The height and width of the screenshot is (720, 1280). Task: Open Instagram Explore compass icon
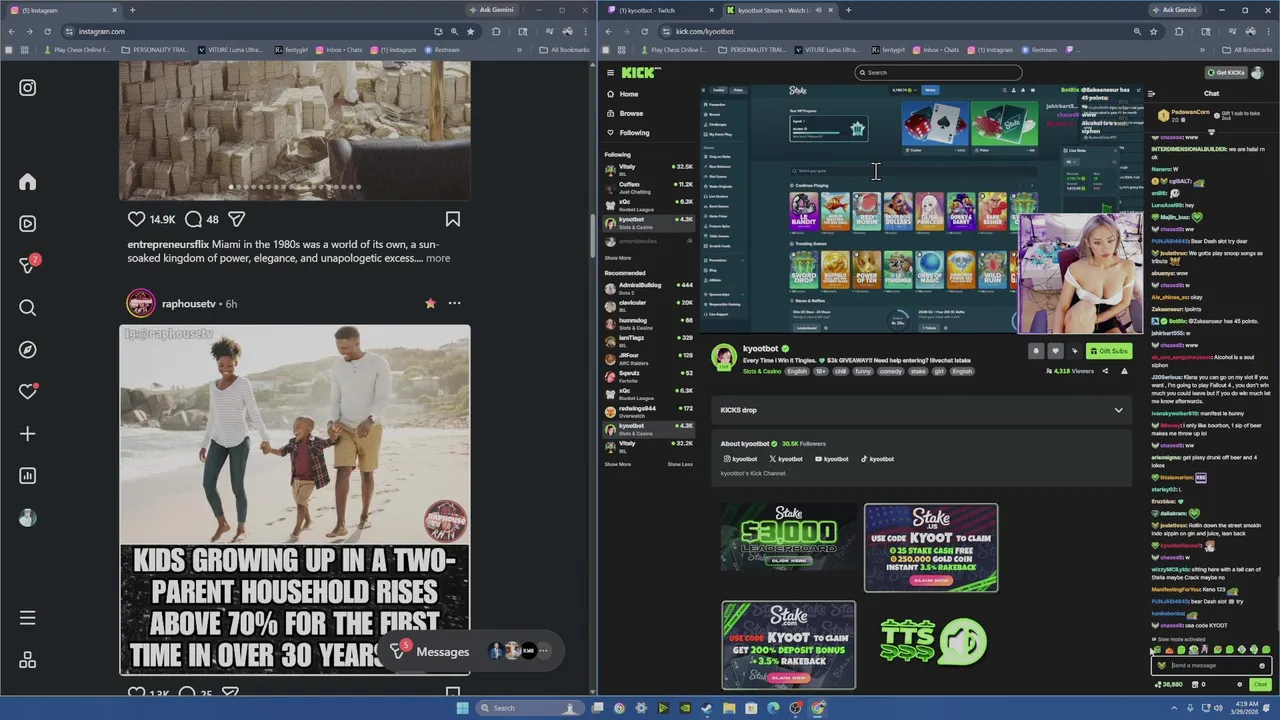pos(28,350)
